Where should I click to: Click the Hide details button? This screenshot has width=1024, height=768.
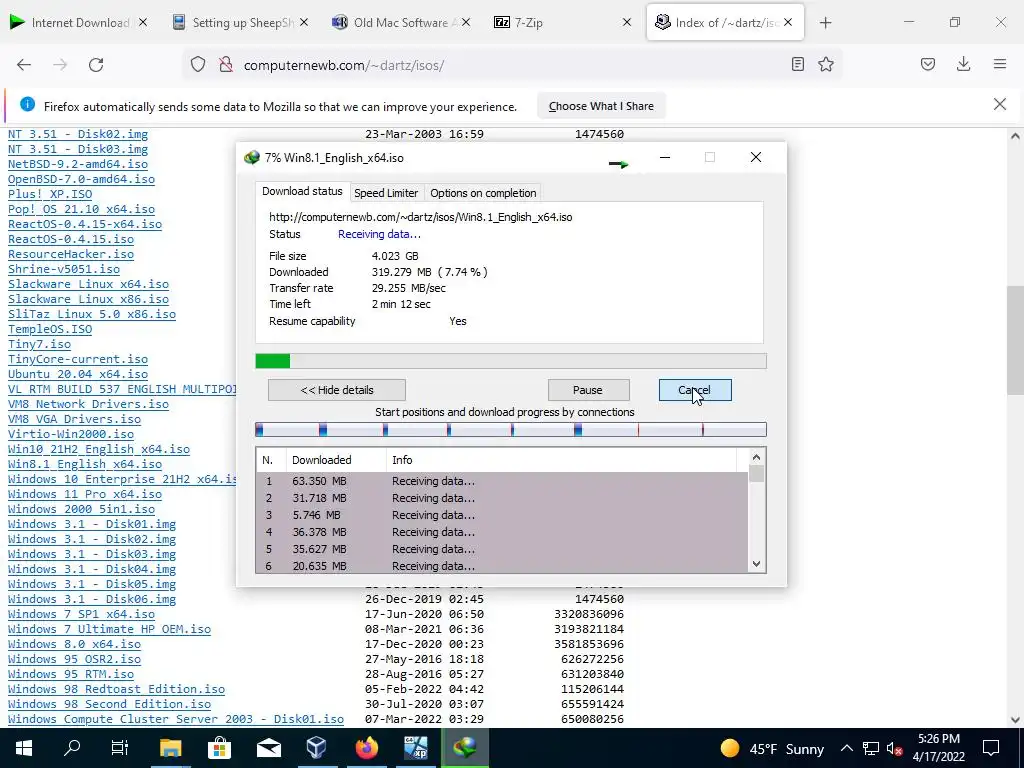tap(336, 390)
